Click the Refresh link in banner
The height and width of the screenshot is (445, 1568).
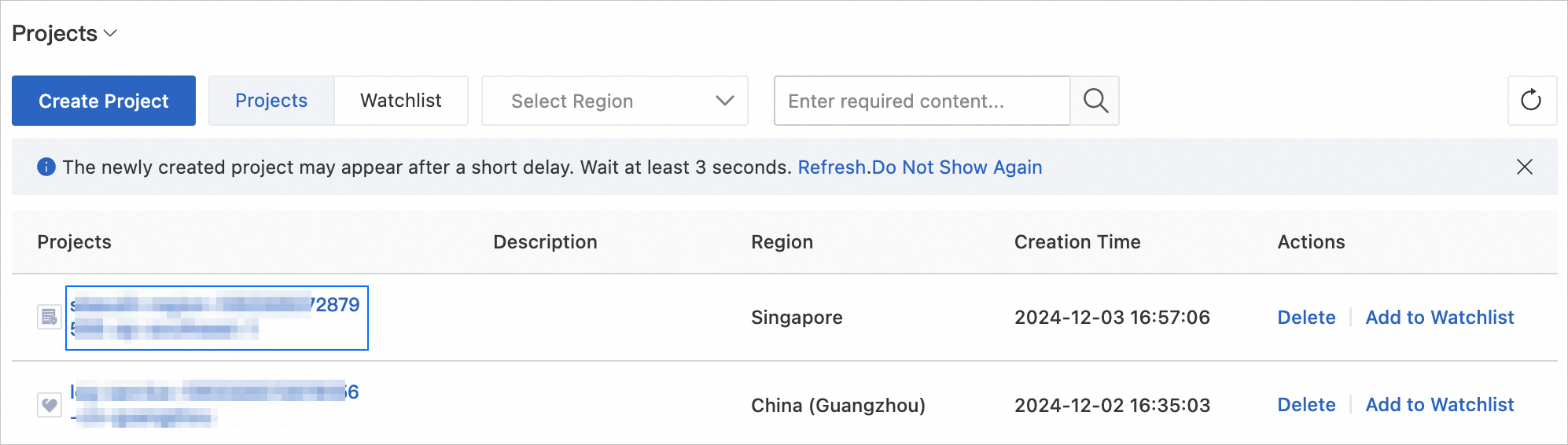(832, 167)
